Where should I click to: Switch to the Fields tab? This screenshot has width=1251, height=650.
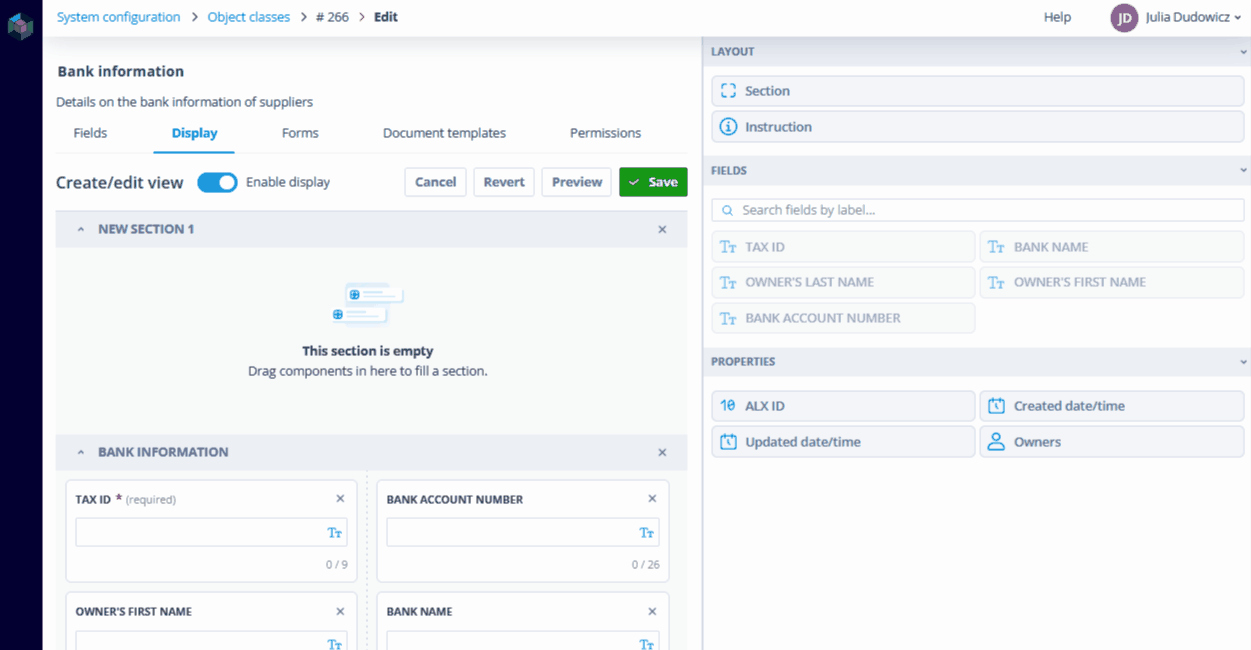point(90,133)
